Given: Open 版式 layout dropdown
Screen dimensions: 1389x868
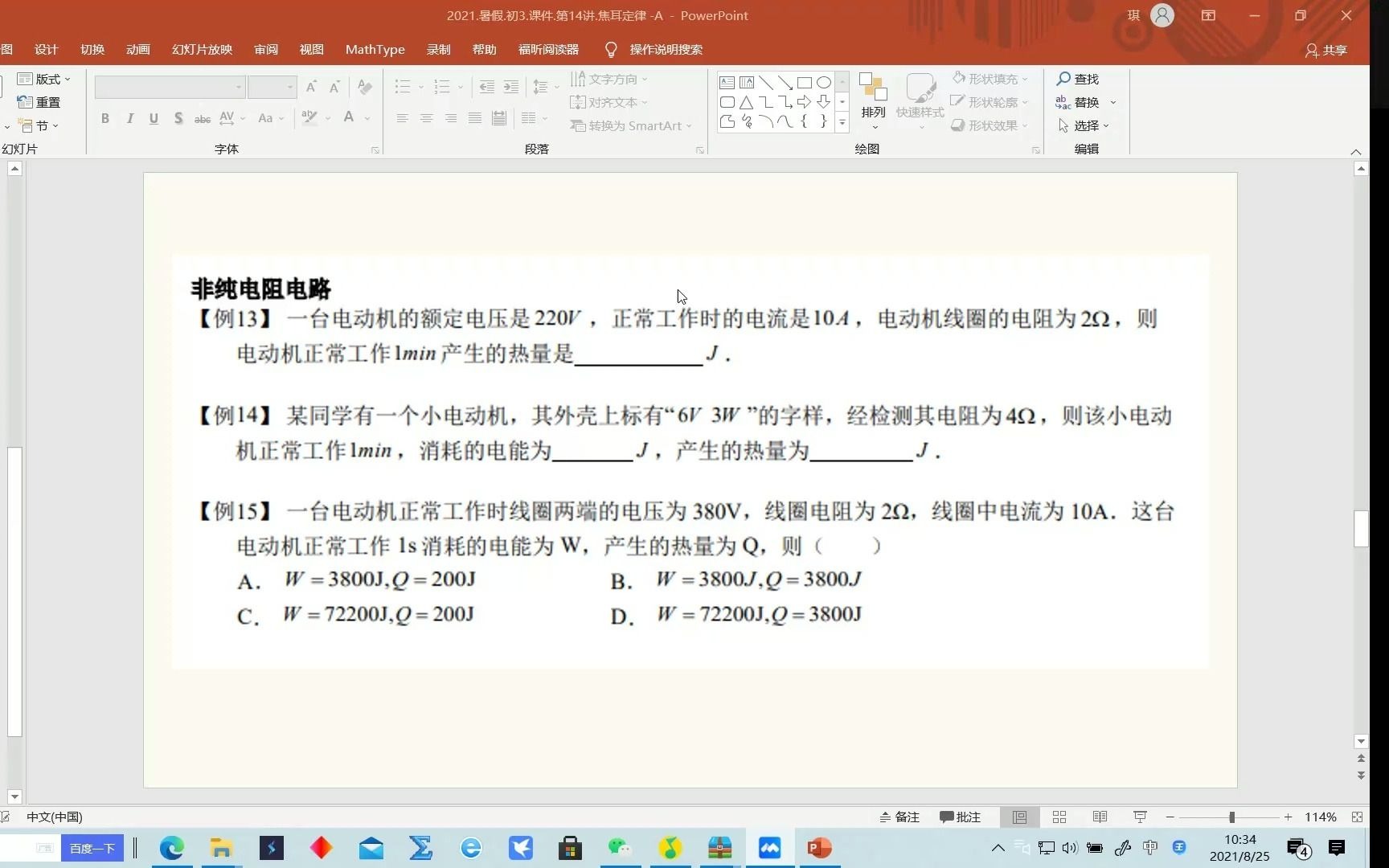Looking at the screenshot, I should [x=43, y=79].
